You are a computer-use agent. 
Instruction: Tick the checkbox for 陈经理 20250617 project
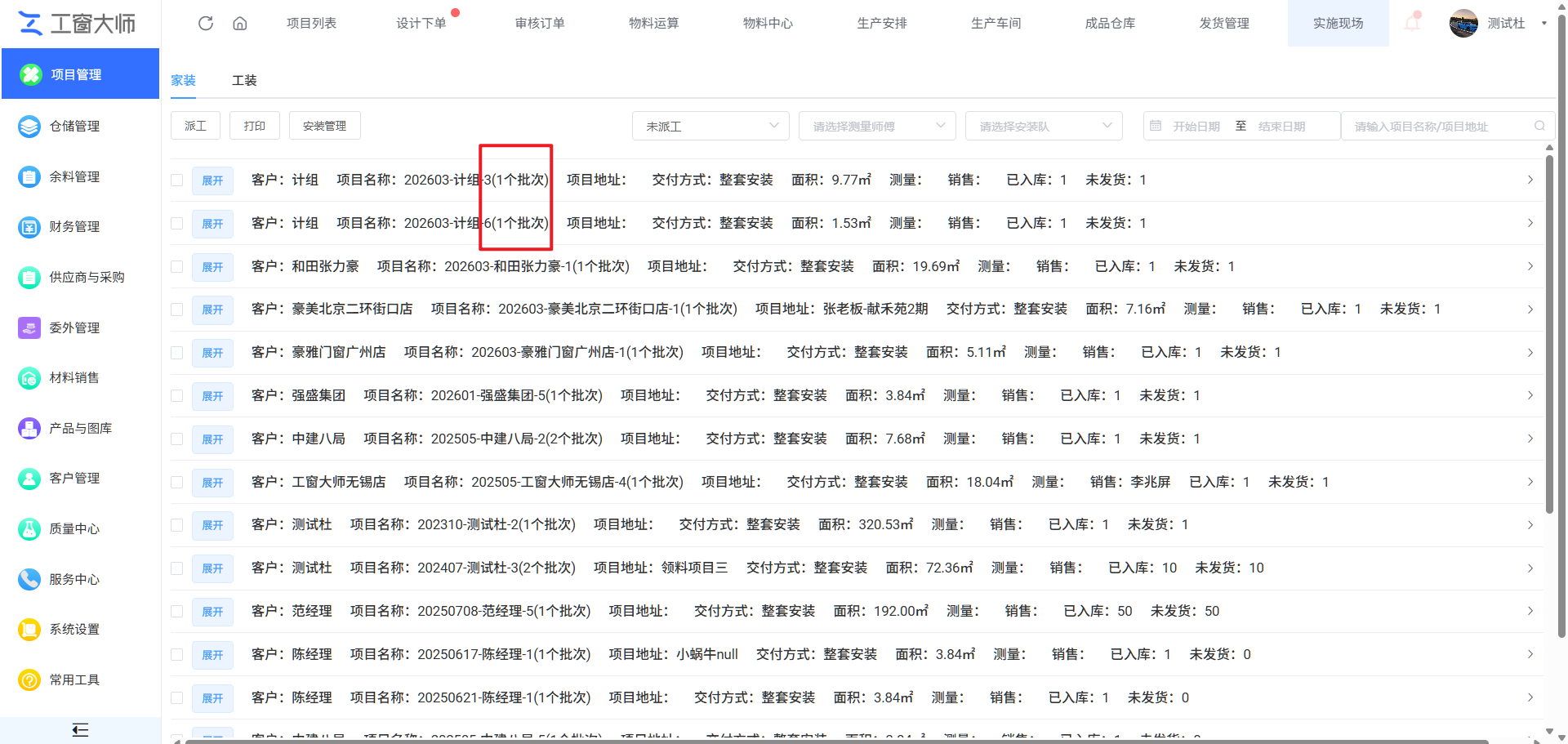[176, 654]
